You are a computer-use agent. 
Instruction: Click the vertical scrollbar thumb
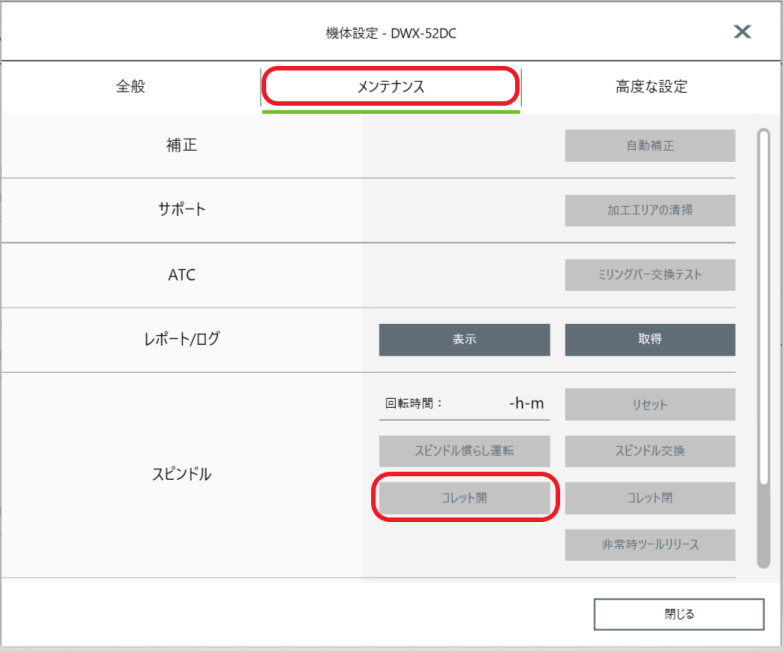pos(763,307)
